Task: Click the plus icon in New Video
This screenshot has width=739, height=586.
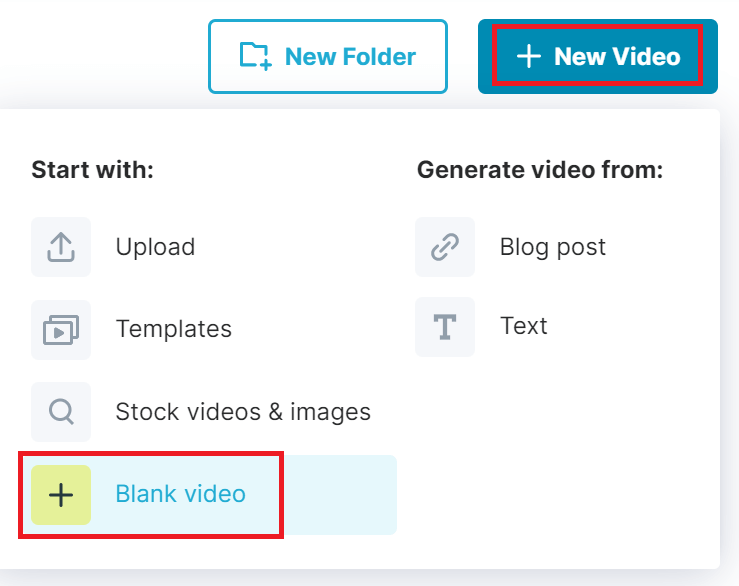Action: pos(528,57)
